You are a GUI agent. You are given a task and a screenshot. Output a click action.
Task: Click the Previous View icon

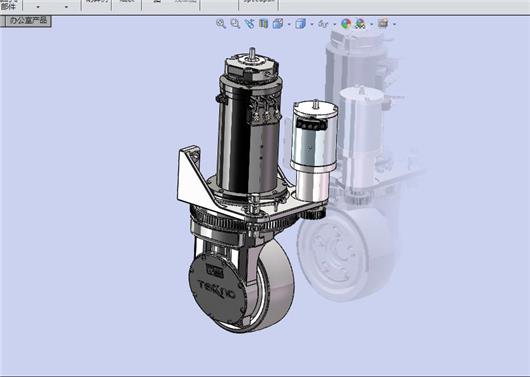coord(249,24)
